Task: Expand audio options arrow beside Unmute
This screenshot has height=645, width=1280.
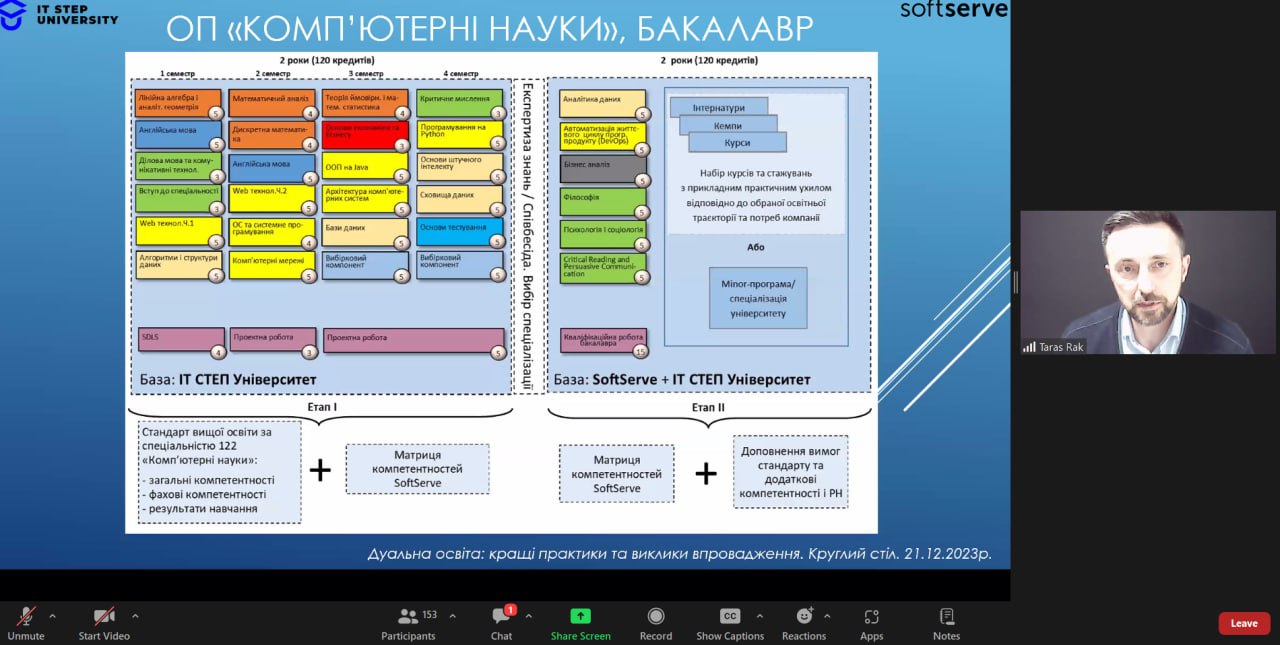Action: click(52, 616)
